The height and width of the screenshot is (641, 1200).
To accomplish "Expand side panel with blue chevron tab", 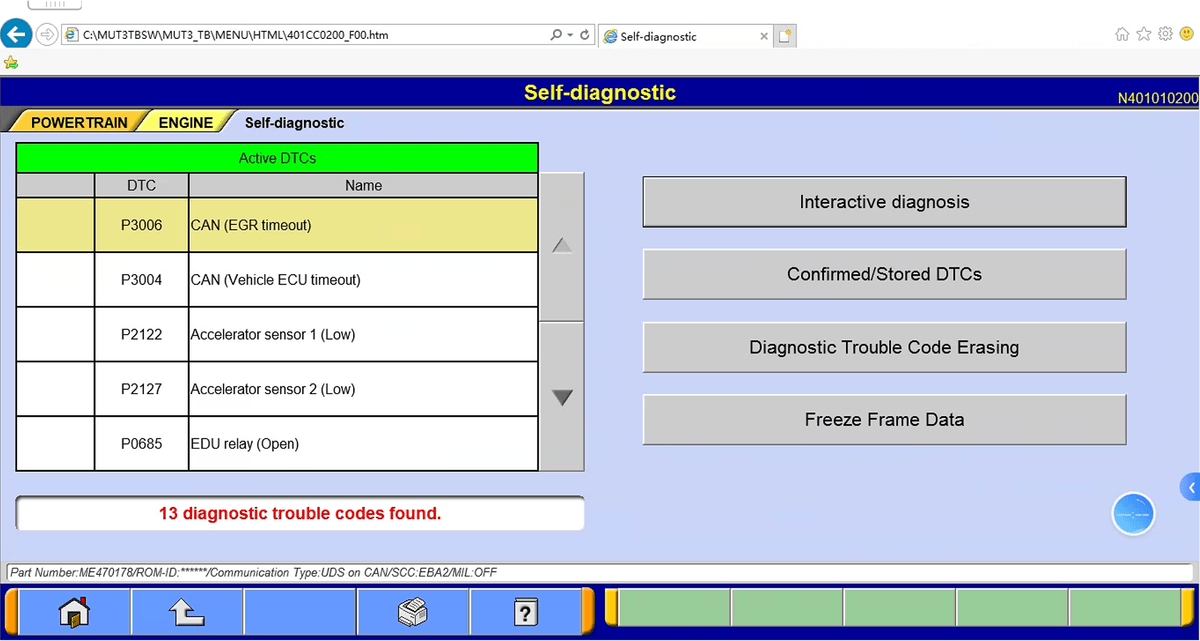I will [1190, 487].
